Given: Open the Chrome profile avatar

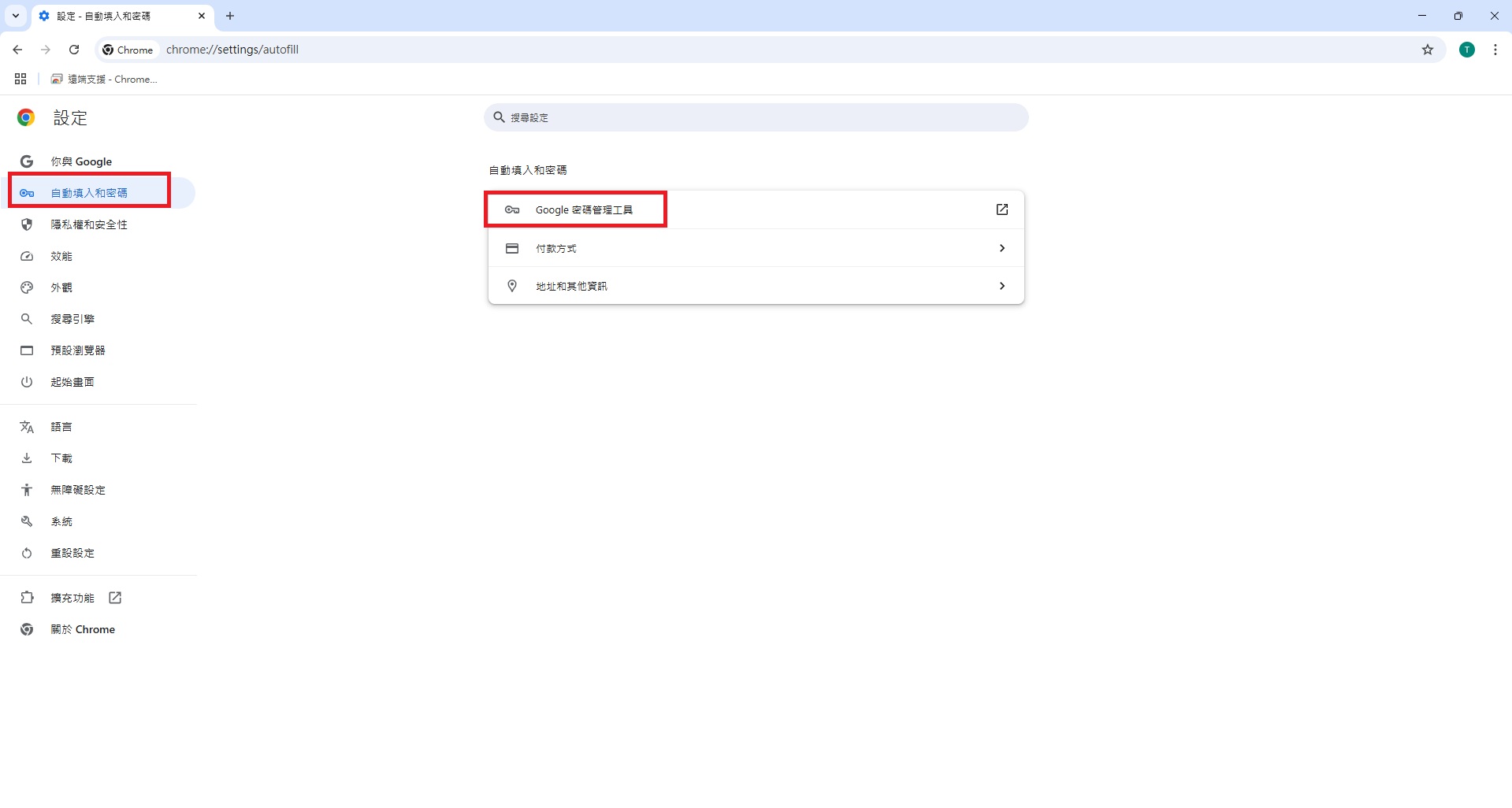Looking at the screenshot, I should coord(1466,49).
